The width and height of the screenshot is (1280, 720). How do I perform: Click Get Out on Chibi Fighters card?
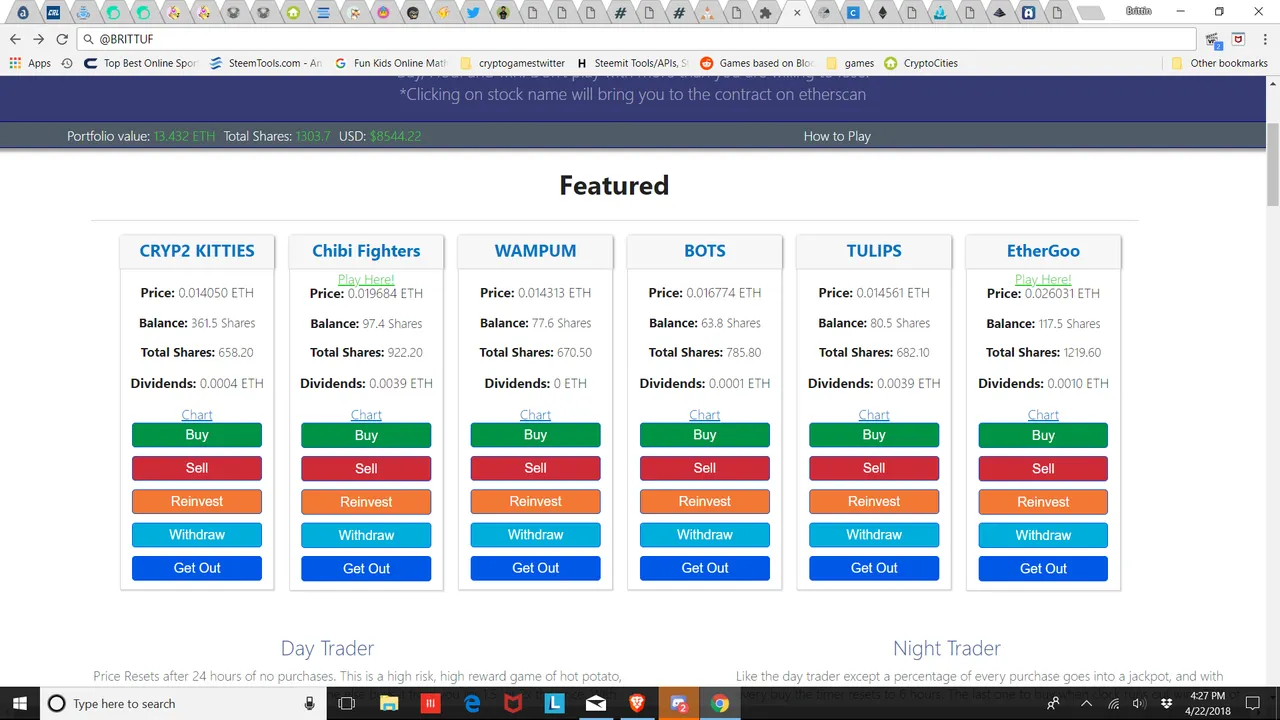pos(366,568)
